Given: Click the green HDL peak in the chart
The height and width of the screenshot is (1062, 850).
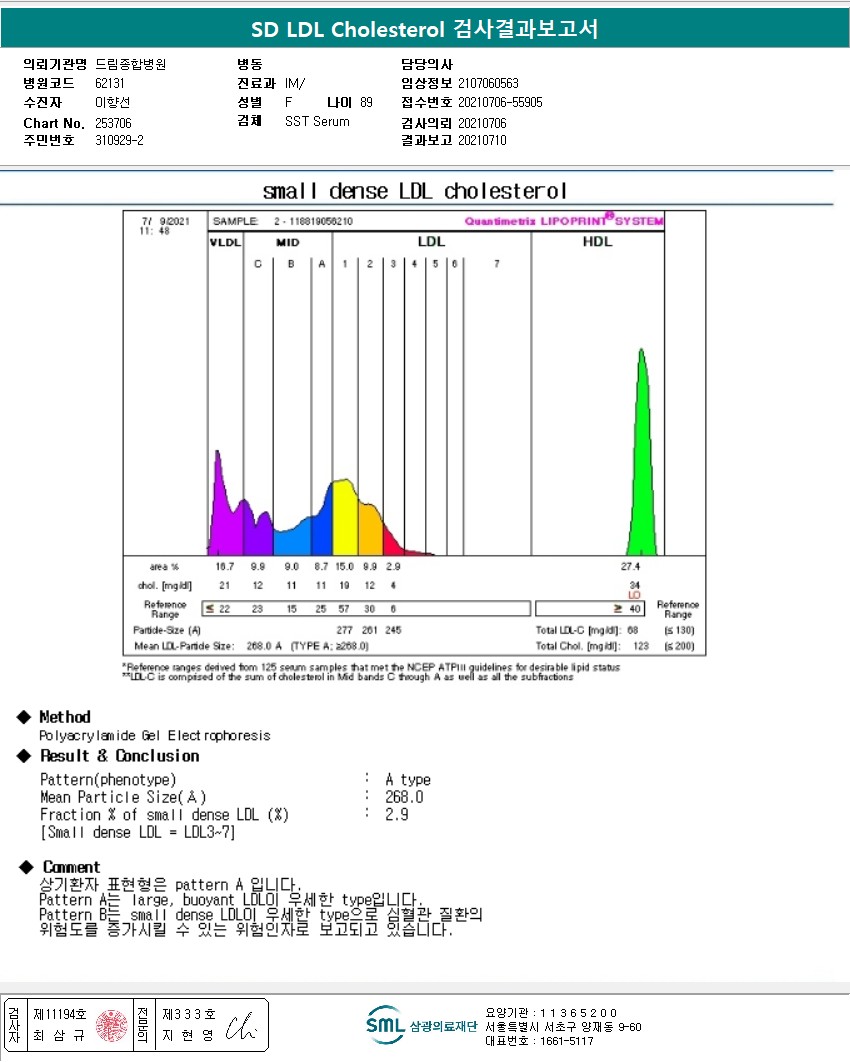Looking at the screenshot, I should coord(641,452).
